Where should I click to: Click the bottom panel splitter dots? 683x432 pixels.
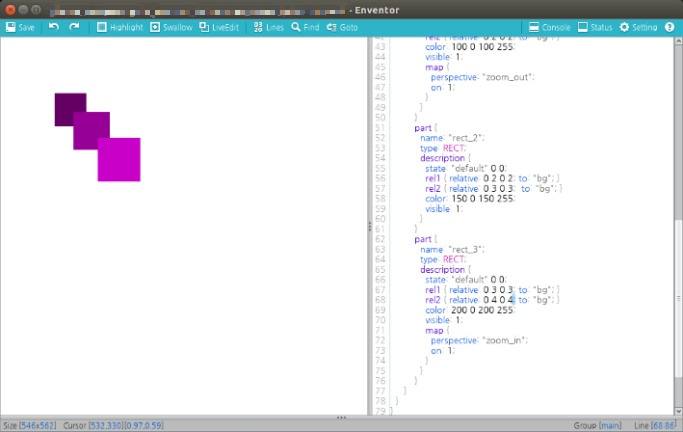(342, 417)
